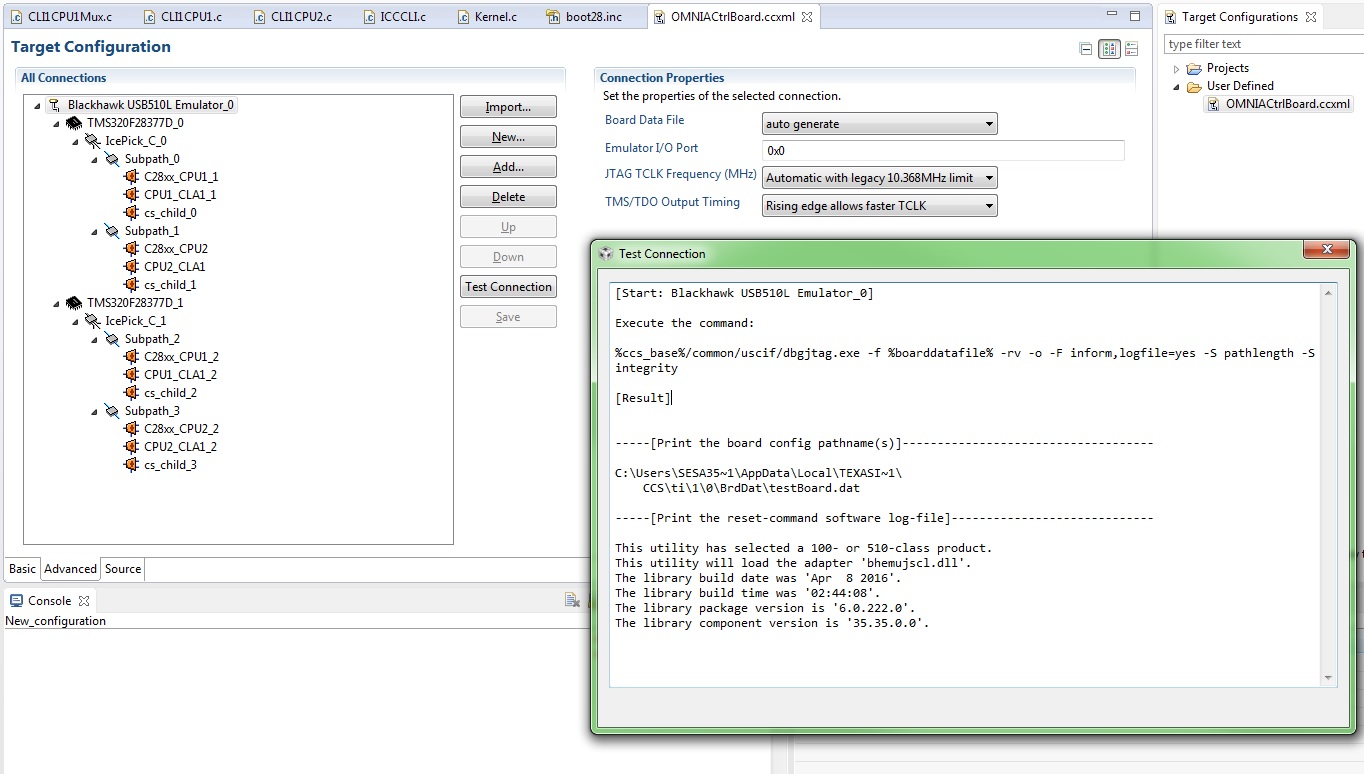The image size is (1364, 774).
Task: Click the C28xx_CPU2_2 core icon
Action: (x=131, y=429)
